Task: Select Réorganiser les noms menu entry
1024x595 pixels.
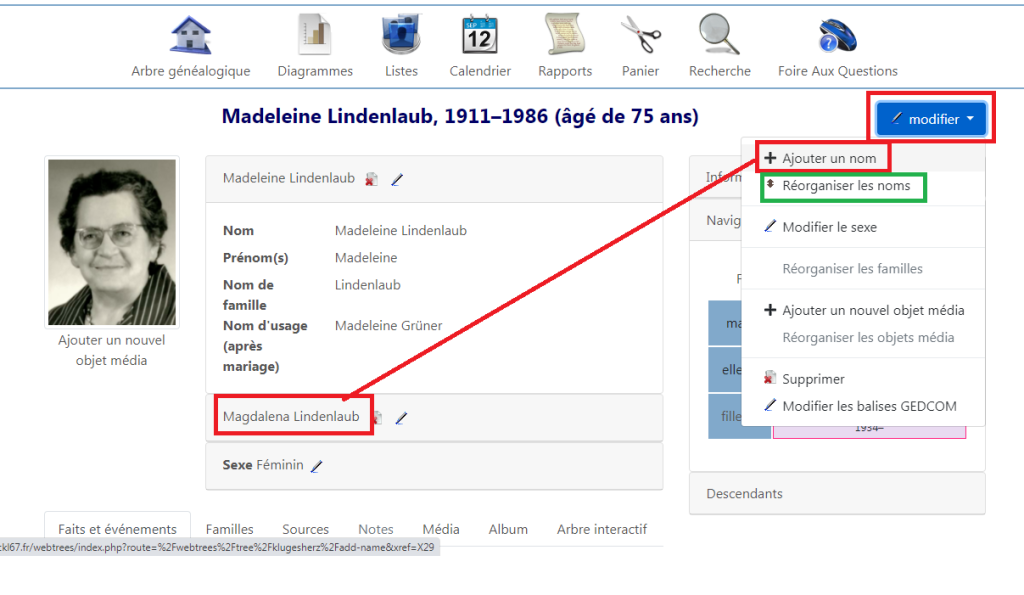Action: click(x=845, y=186)
